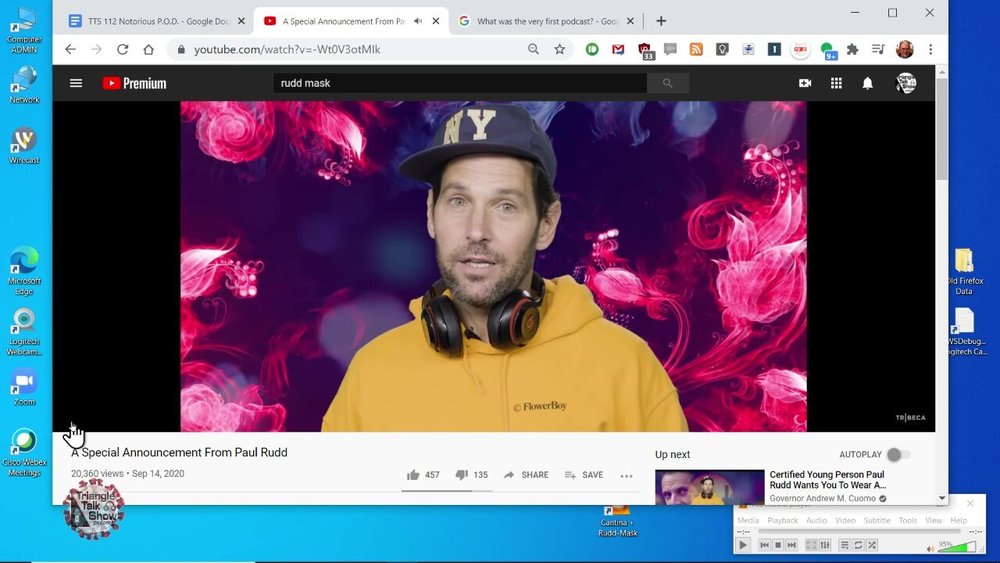The height and width of the screenshot is (563, 1000).
Task: Click the YouTube search field containing rudd mask
Action: (x=460, y=83)
